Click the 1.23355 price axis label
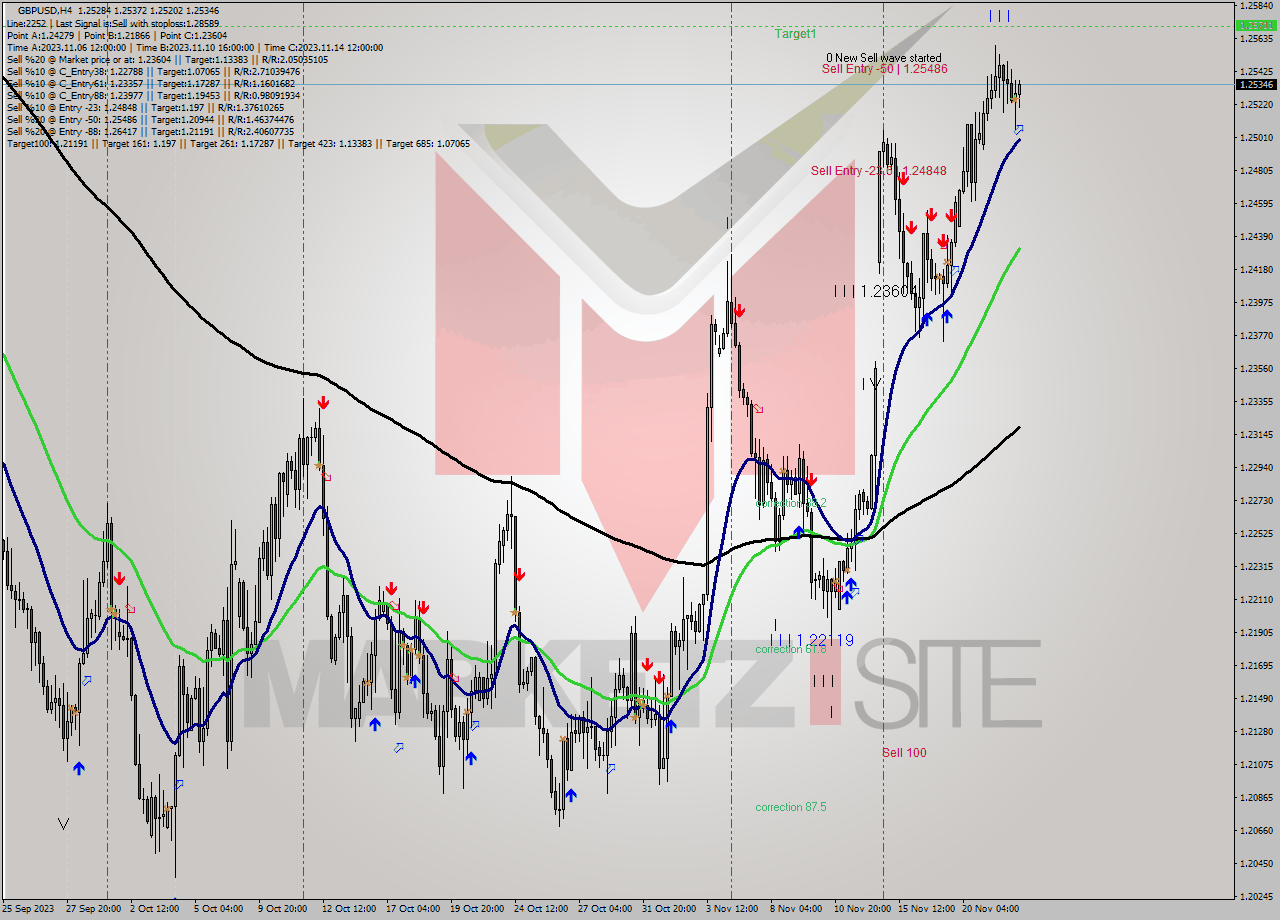Image resolution: width=1280 pixels, height=920 pixels. (x=1257, y=401)
